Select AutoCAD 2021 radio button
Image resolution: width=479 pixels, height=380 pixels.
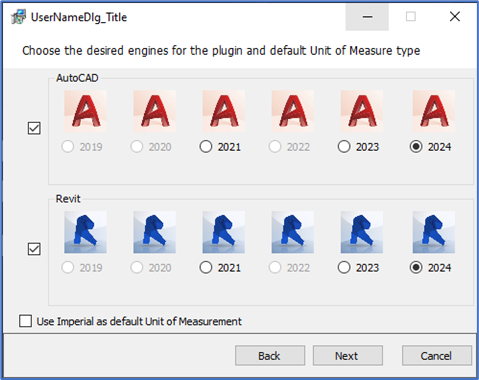coord(206,147)
